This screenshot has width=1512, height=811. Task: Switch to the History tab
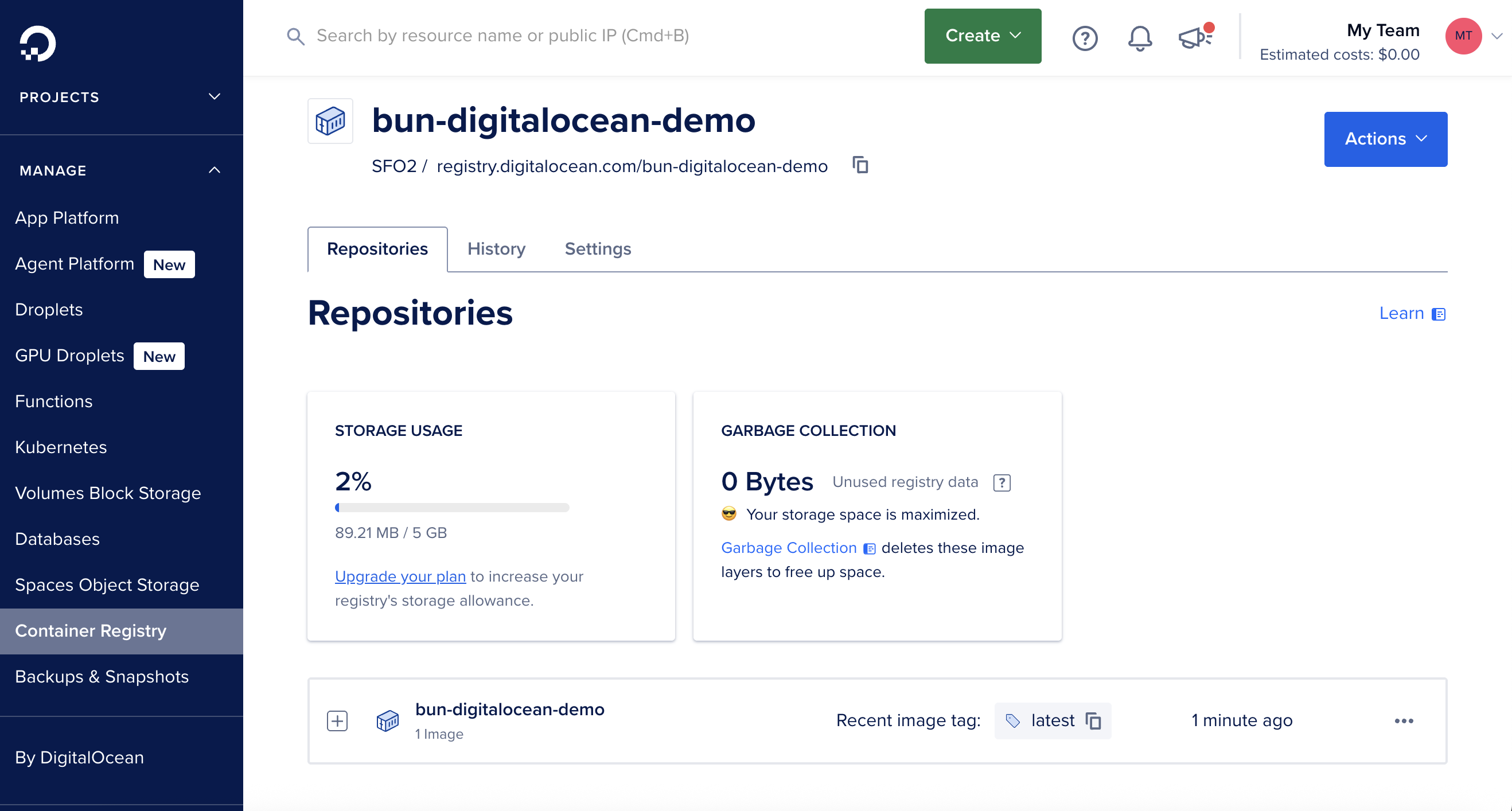[x=496, y=249]
